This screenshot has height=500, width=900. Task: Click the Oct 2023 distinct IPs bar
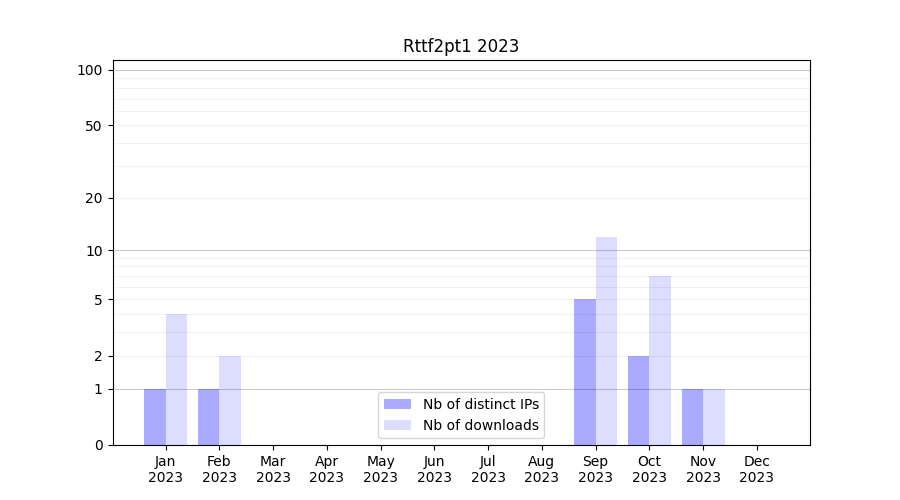[638, 400]
